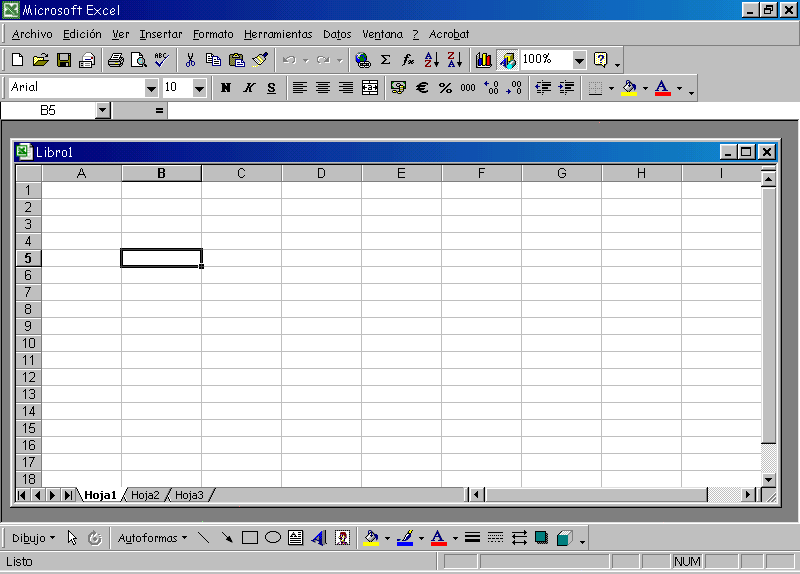
Task: Open the Name Box B5 dropdown
Action: coord(103,110)
